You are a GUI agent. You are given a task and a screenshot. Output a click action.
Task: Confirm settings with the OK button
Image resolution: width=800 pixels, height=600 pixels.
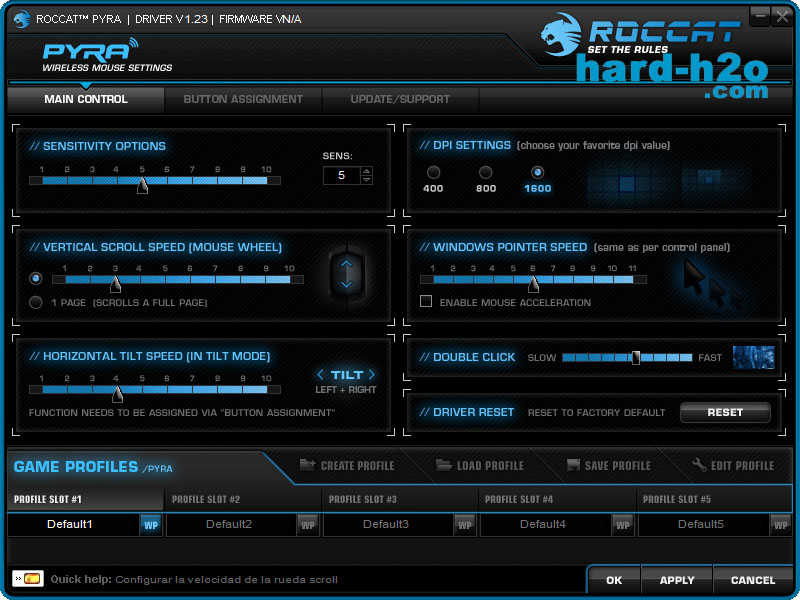click(x=614, y=580)
